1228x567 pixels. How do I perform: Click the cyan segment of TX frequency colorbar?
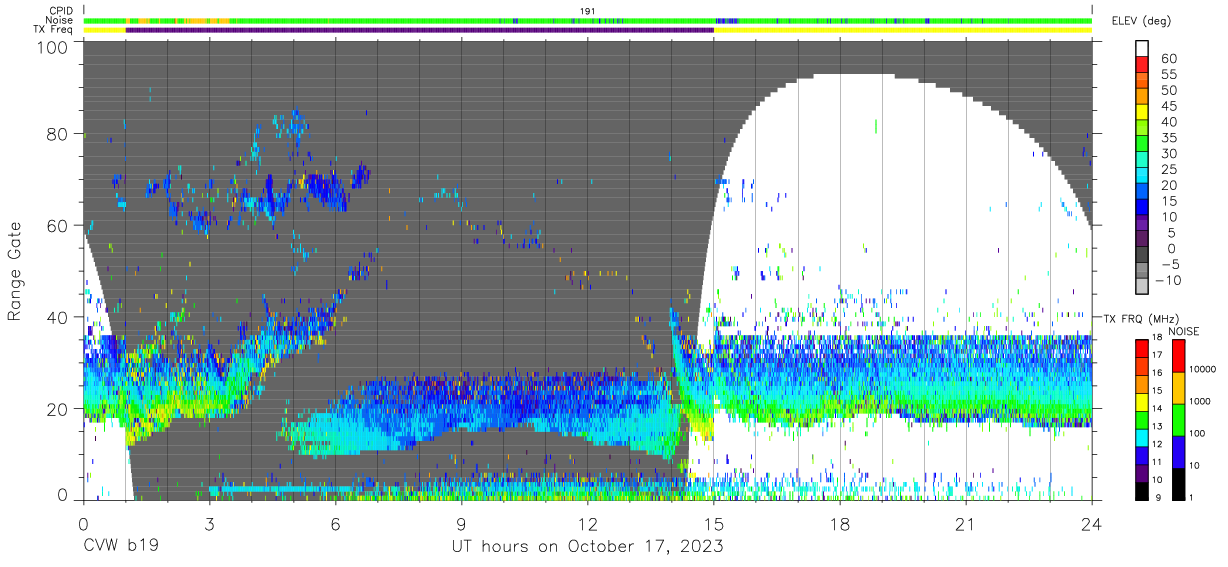[1142, 436]
